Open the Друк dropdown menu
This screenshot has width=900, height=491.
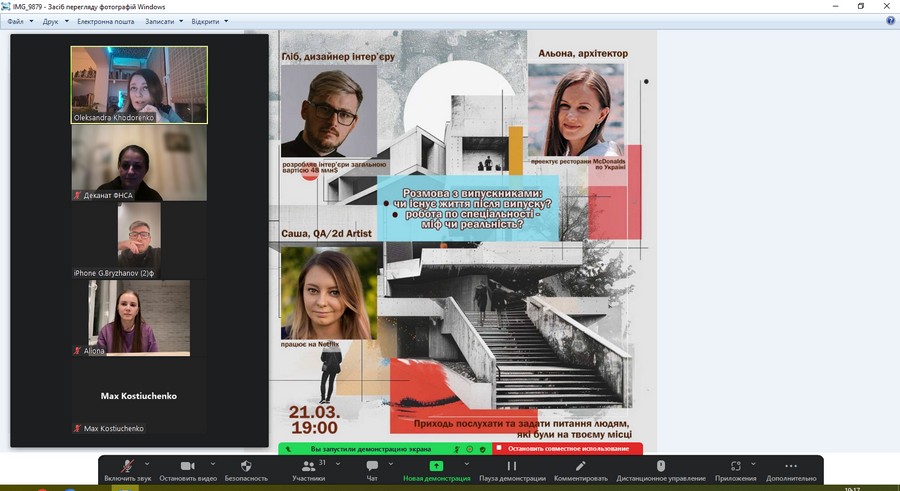[x=54, y=21]
